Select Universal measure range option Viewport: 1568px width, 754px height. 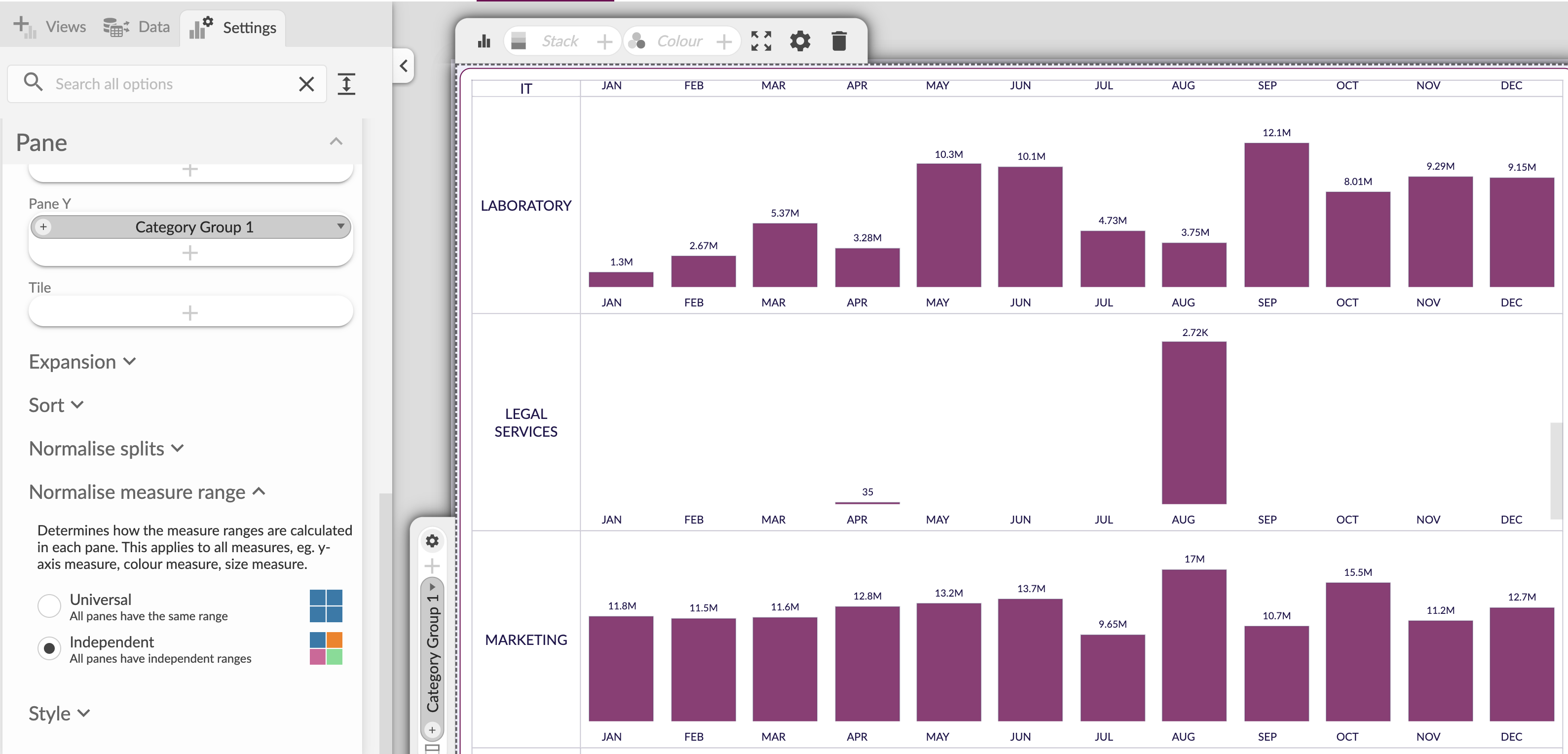(x=49, y=605)
